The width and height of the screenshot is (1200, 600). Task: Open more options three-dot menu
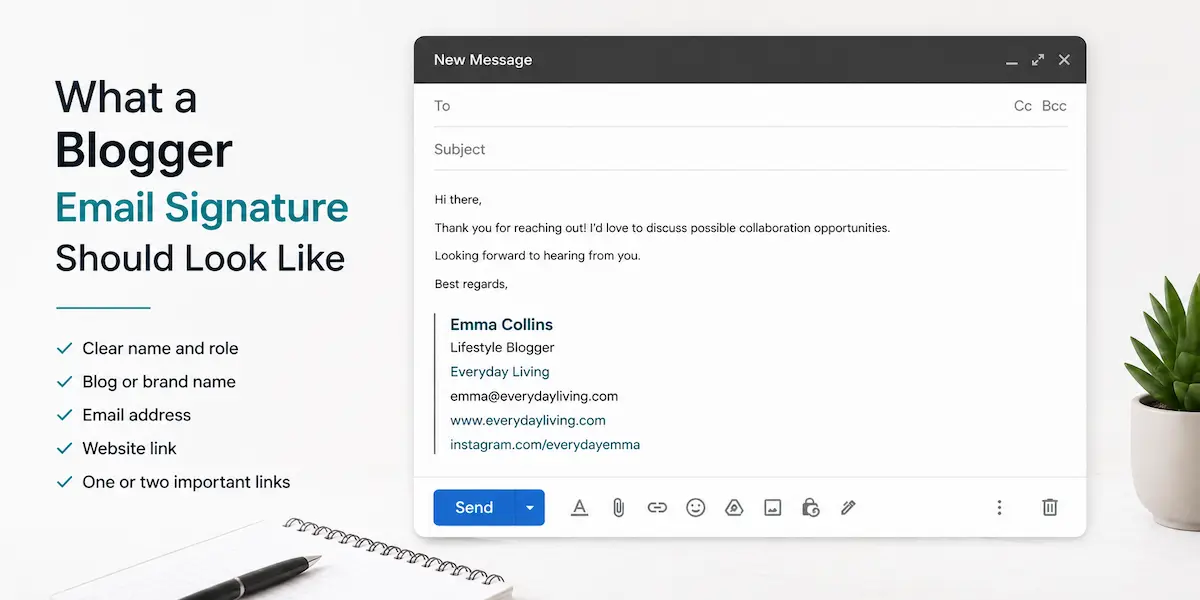pos(999,508)
